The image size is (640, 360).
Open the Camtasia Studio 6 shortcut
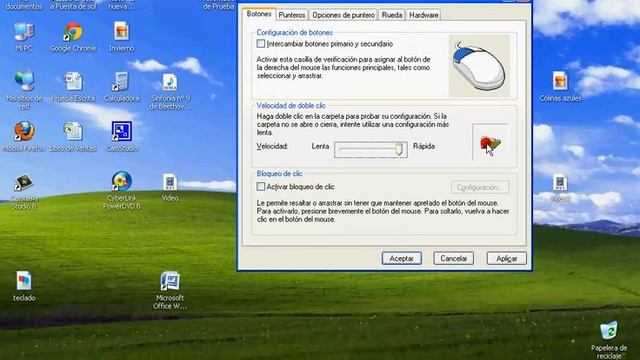click(24, 182)
